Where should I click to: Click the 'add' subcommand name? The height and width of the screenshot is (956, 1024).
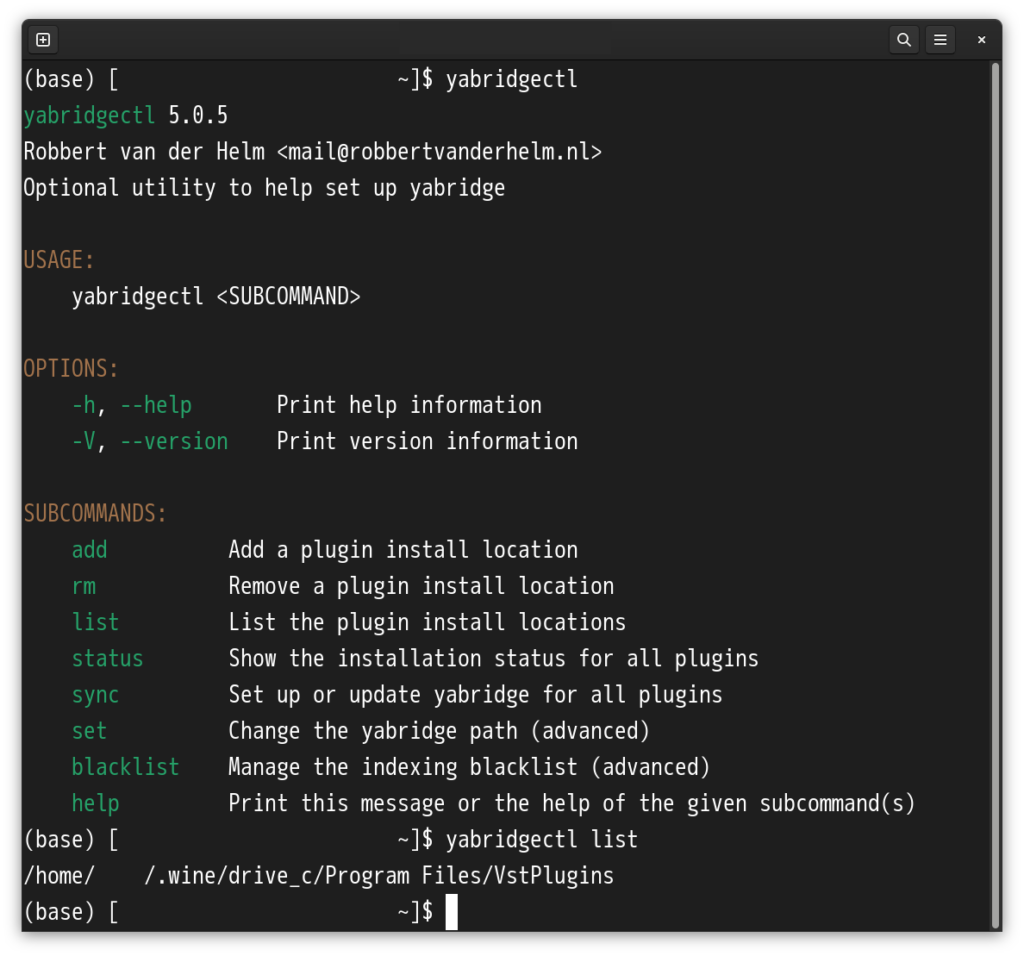click(x=89, y=550)
